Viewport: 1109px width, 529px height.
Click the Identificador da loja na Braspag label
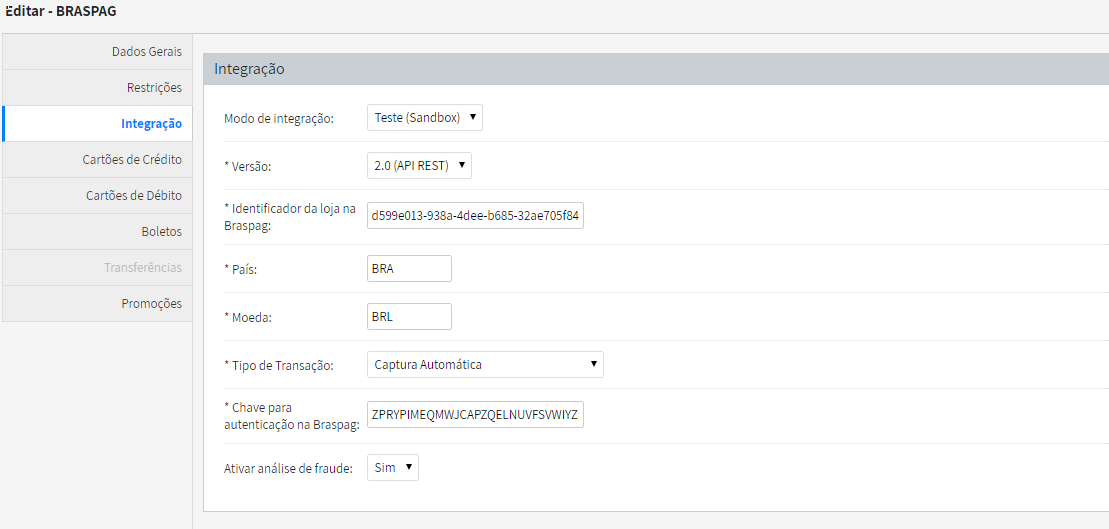point(289,217)
